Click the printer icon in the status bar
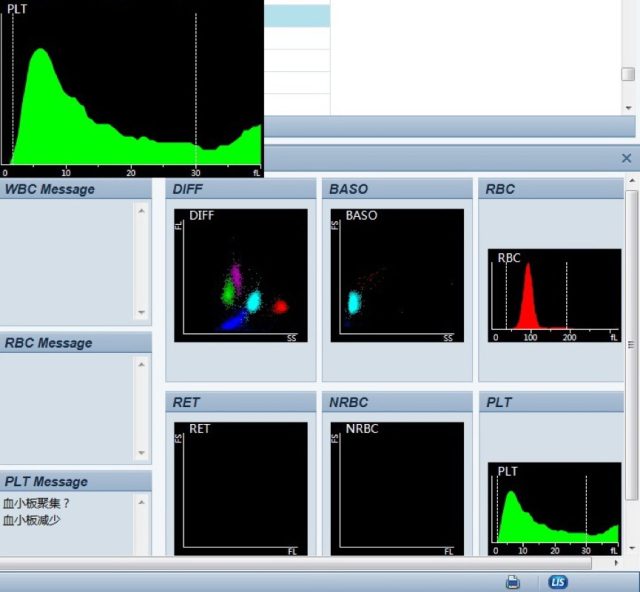Screen dimensions: 640x592 pos(513,582)
